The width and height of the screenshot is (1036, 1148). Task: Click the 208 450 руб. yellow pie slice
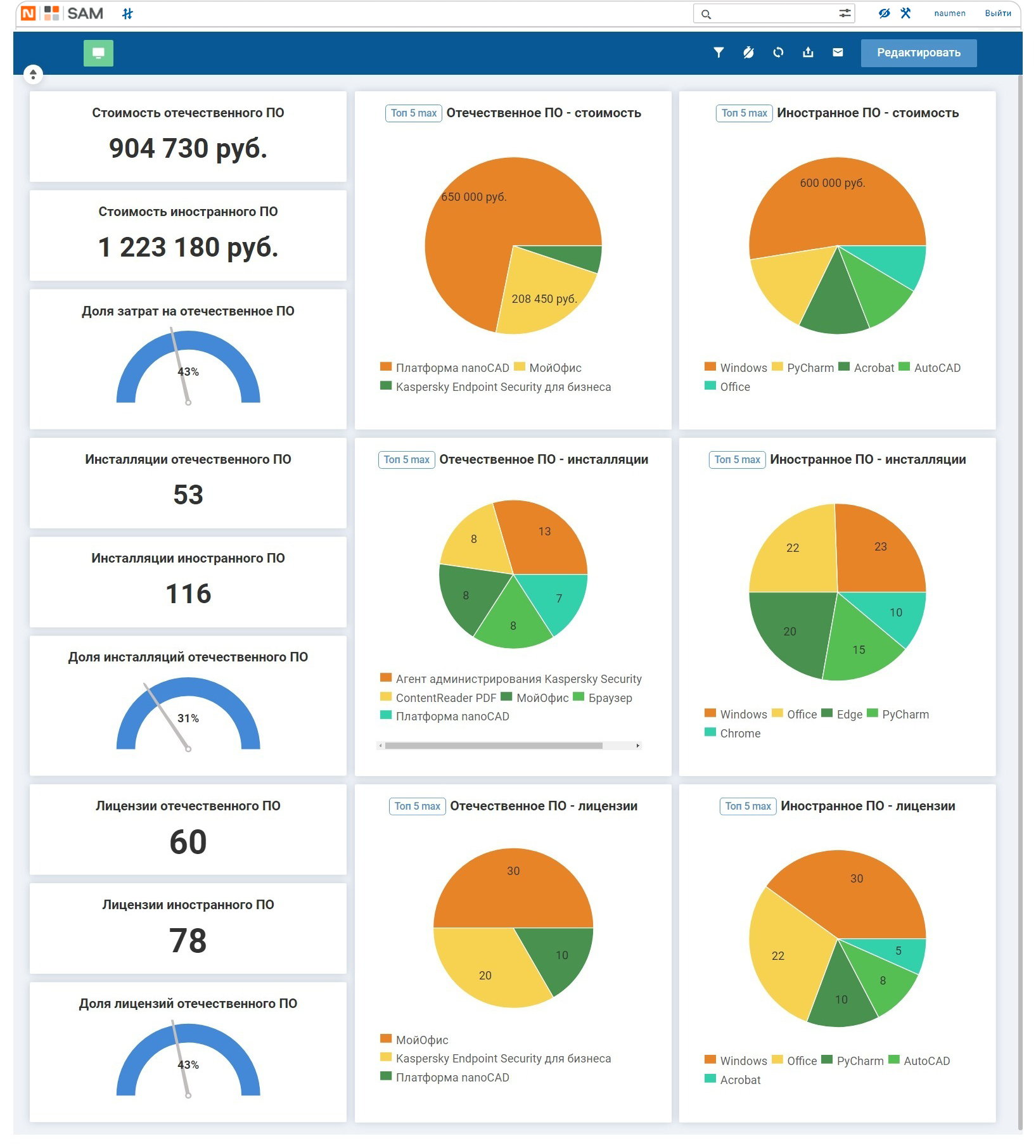pos(544,299)
